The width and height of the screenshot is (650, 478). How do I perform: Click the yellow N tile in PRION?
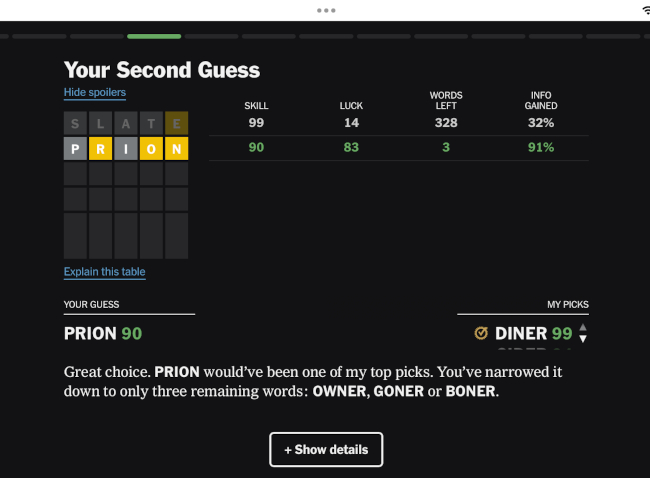(x=177, y=148)
